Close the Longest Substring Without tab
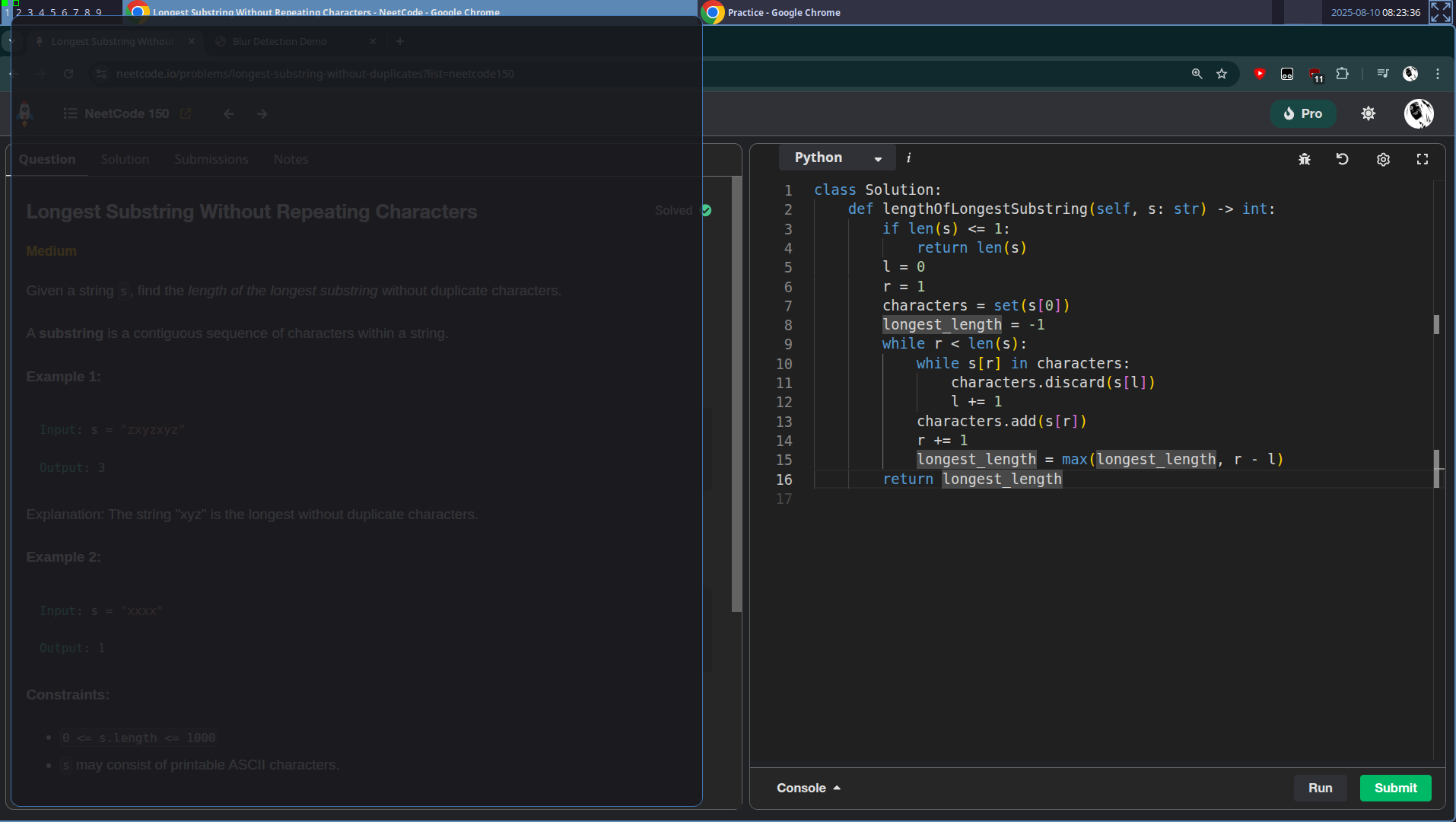 pyautogui.click(x=192, y=41)
